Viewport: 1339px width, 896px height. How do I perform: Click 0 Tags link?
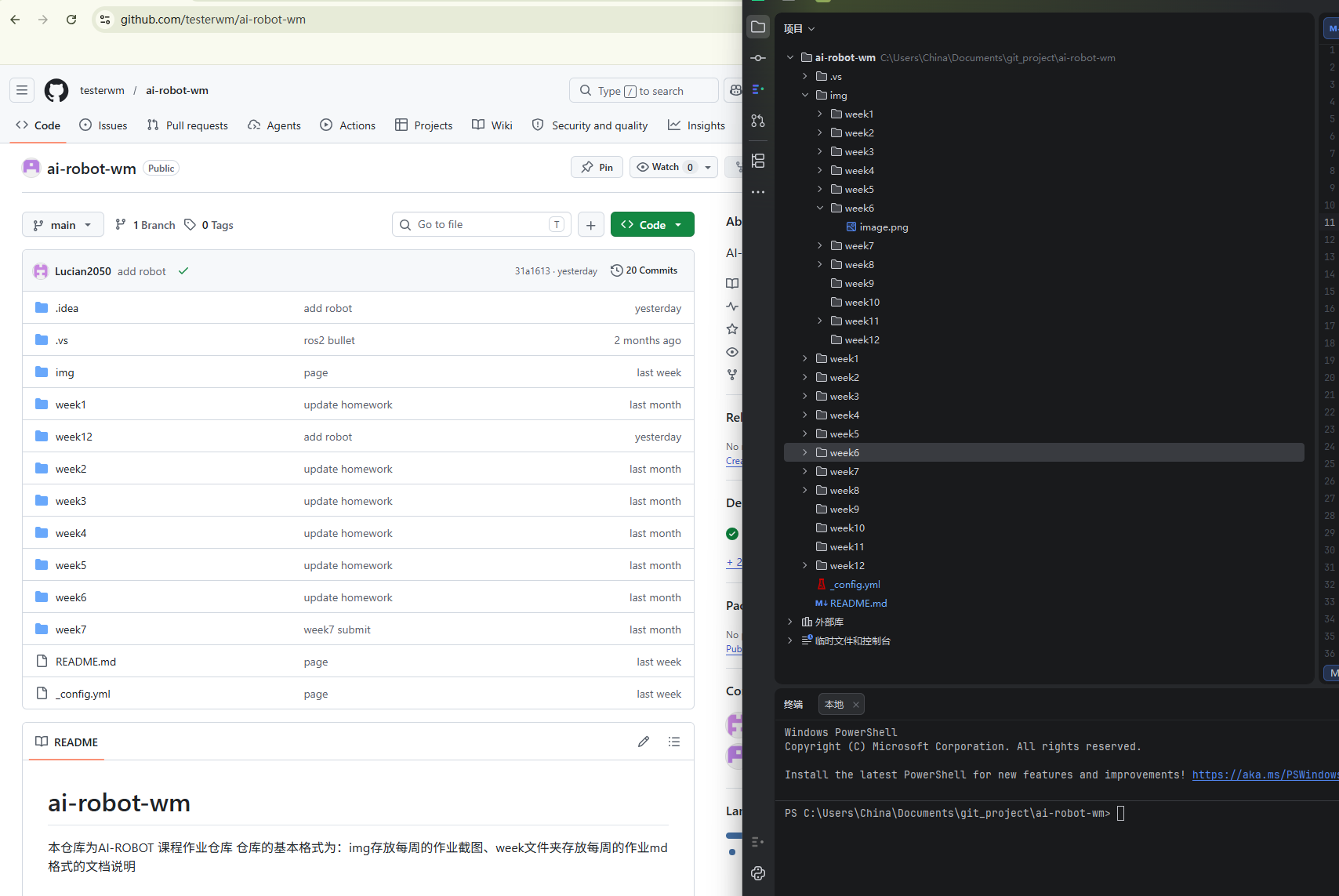[209, 225]
